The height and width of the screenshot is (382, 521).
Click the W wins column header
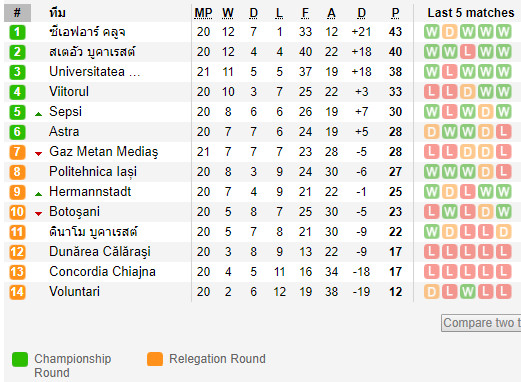[228, 13]
